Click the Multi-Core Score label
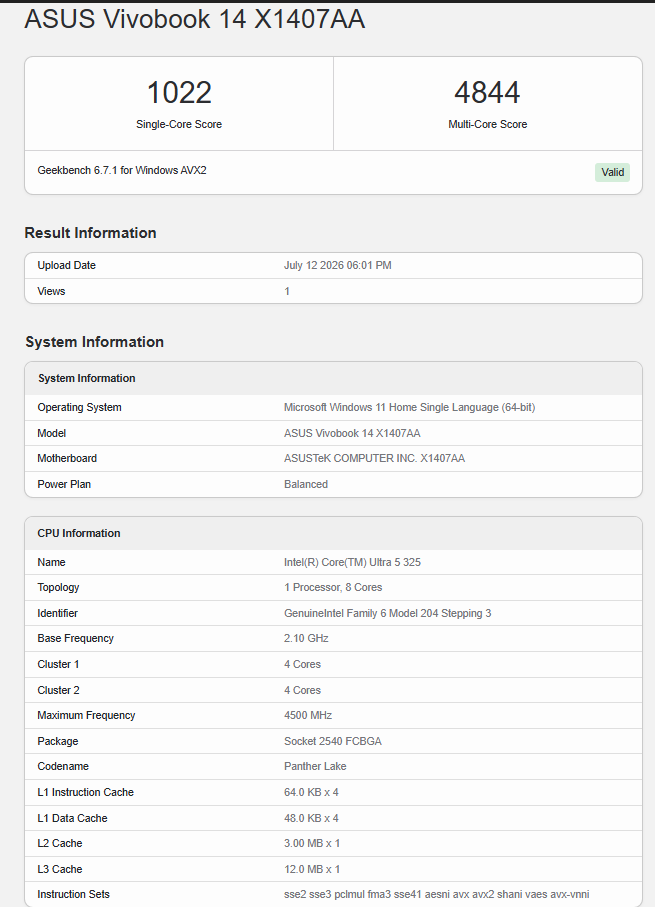The height and width of the screenshot is (907, 655). [487, 124]
